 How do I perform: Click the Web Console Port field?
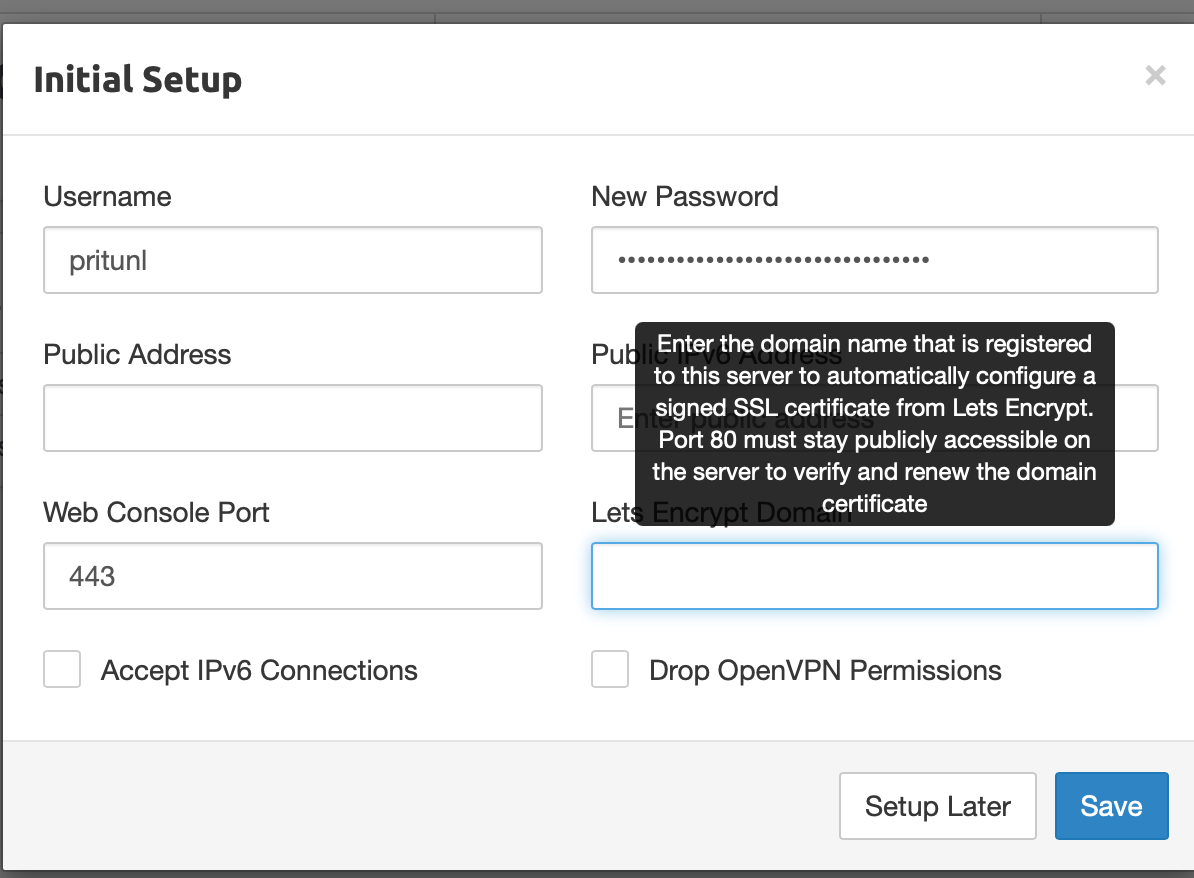292,576
